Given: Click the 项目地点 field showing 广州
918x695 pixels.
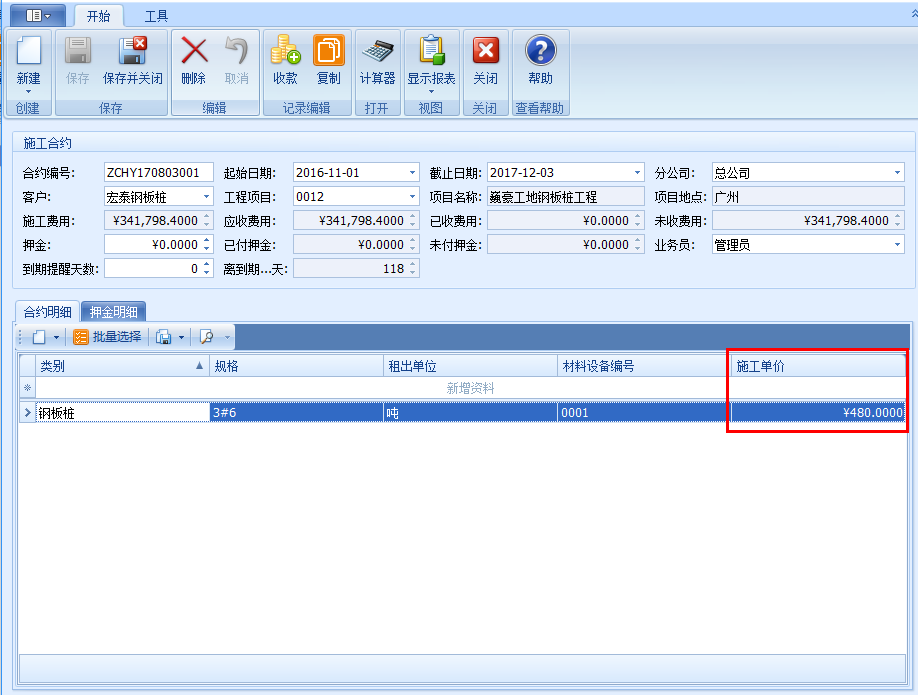Looking at the screenshot, I should [808, 197].
